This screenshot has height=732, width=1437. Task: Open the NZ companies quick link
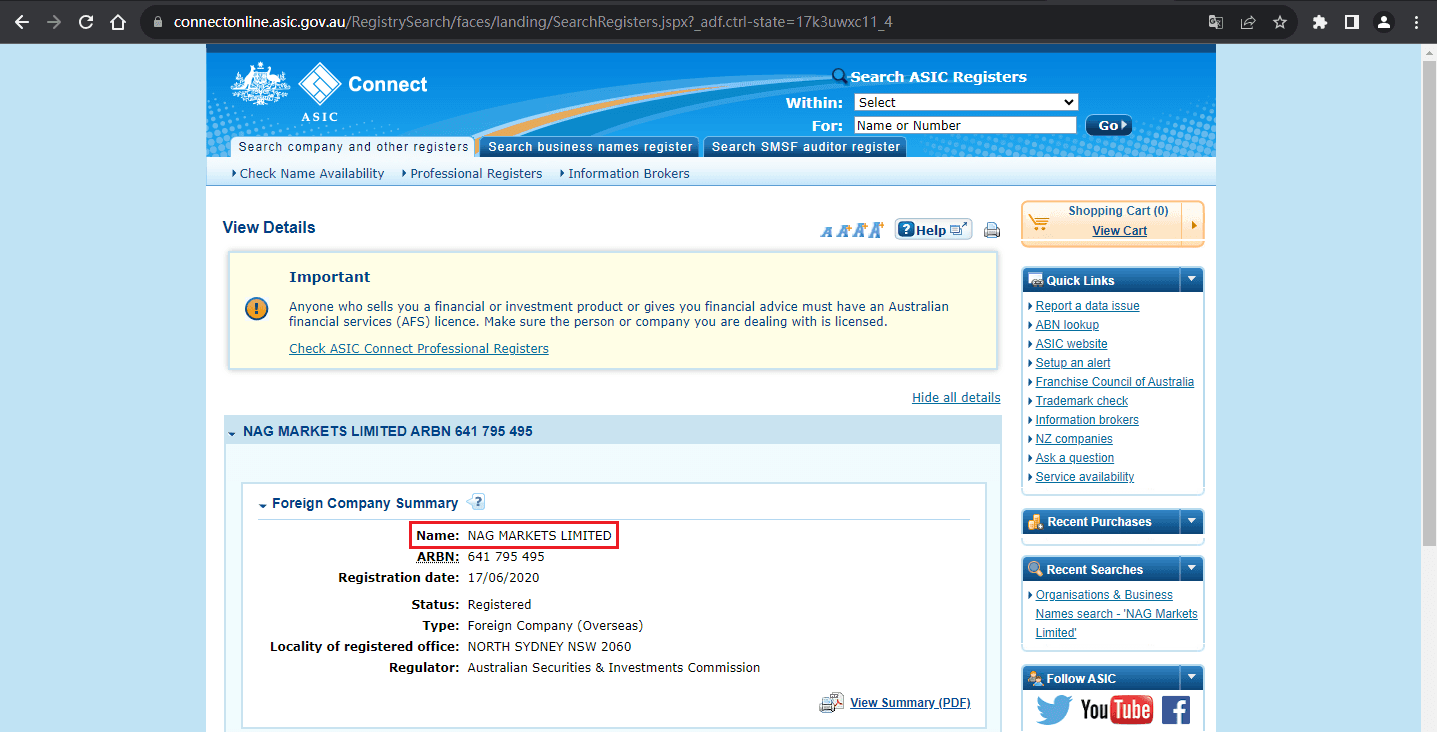point(1074,439)
